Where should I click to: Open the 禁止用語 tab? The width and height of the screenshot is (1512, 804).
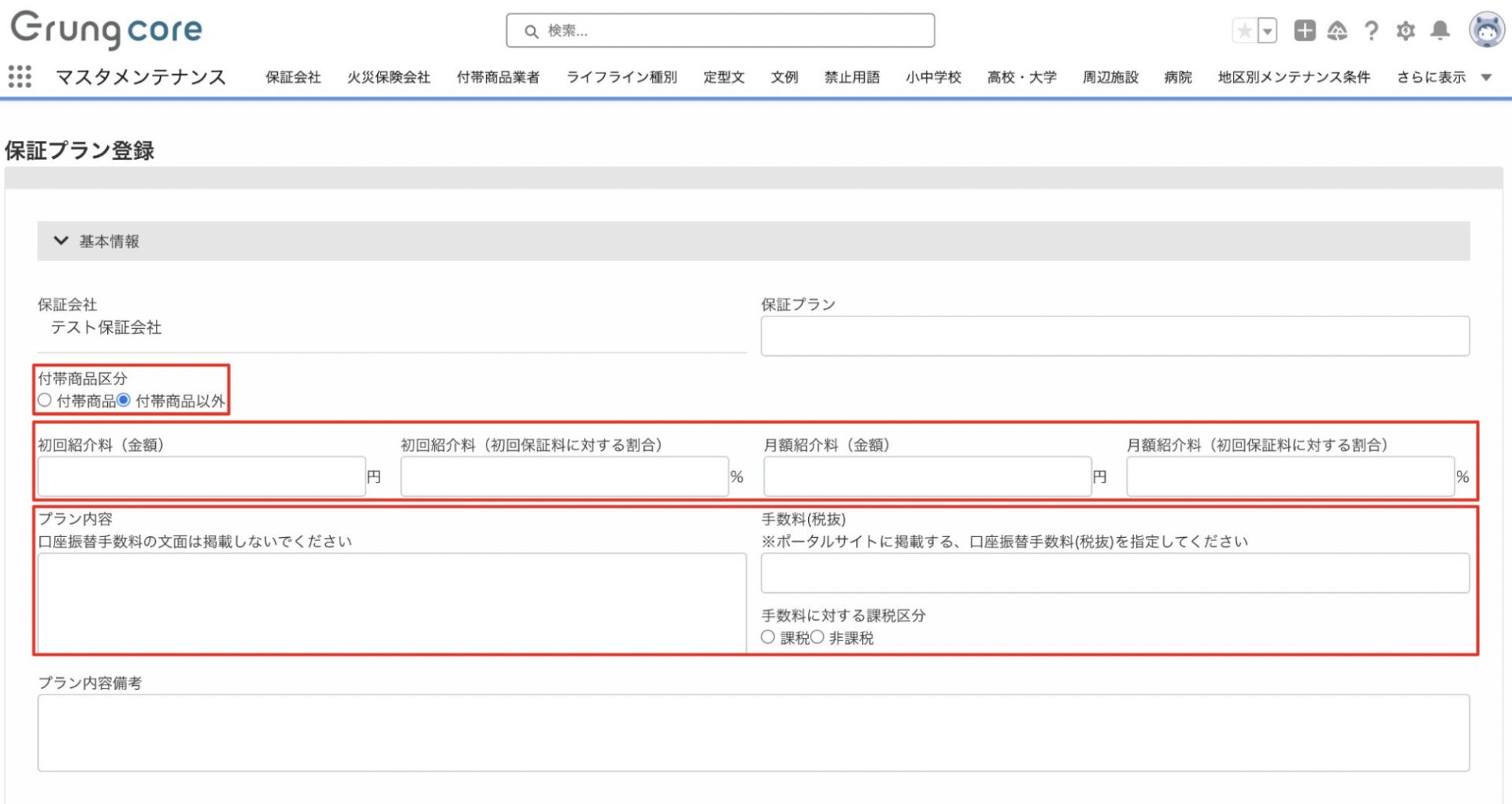pos(851,77)
